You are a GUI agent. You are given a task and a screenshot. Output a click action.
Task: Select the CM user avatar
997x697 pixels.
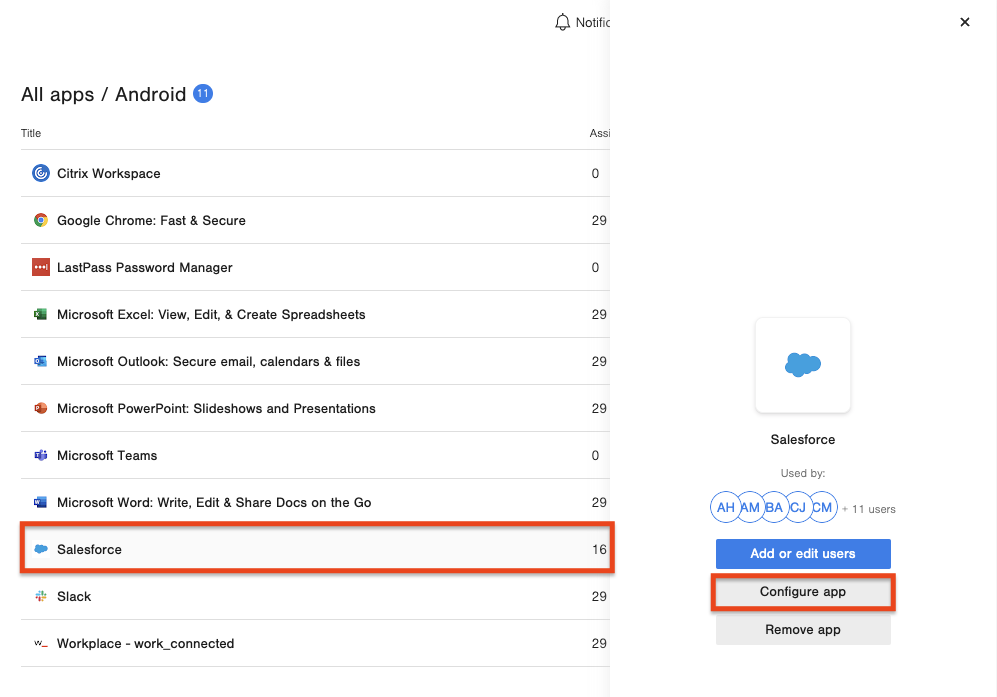click(x=822, y=507)
